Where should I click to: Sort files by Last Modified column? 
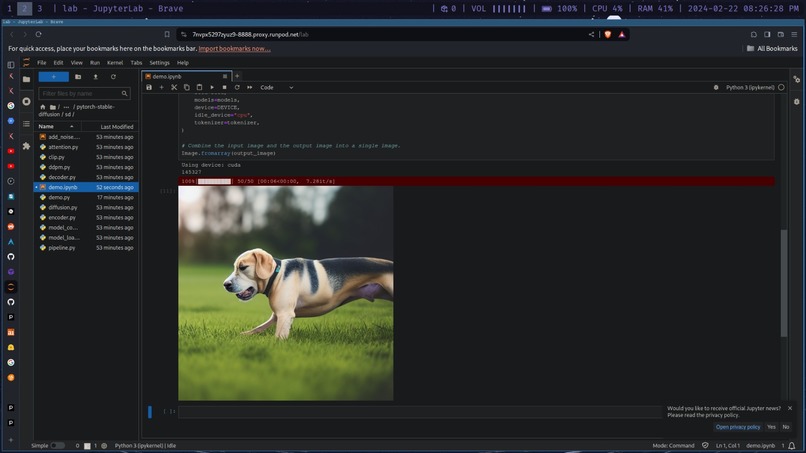[x=116, y=126]
